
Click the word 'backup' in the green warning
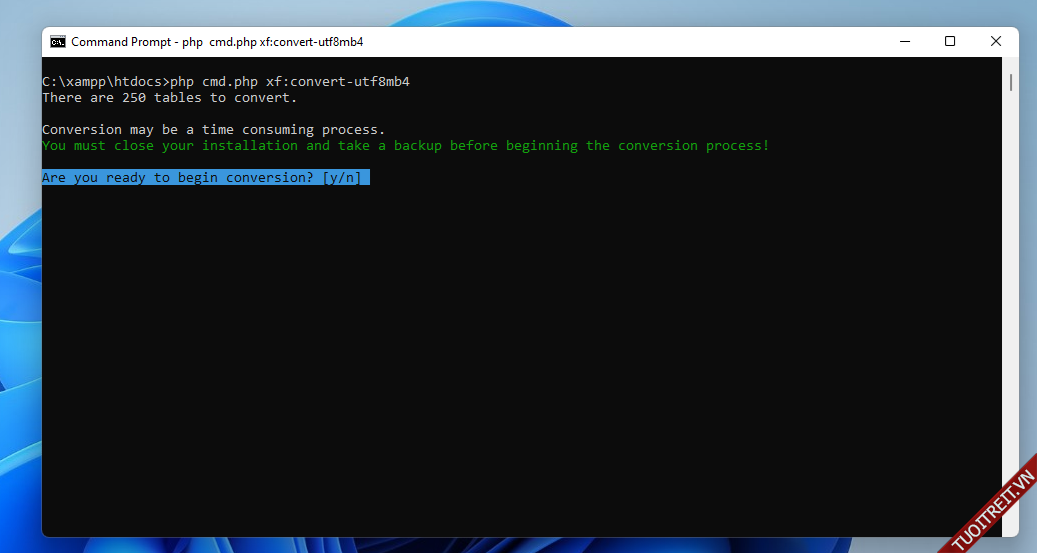[x=417, y=146]
